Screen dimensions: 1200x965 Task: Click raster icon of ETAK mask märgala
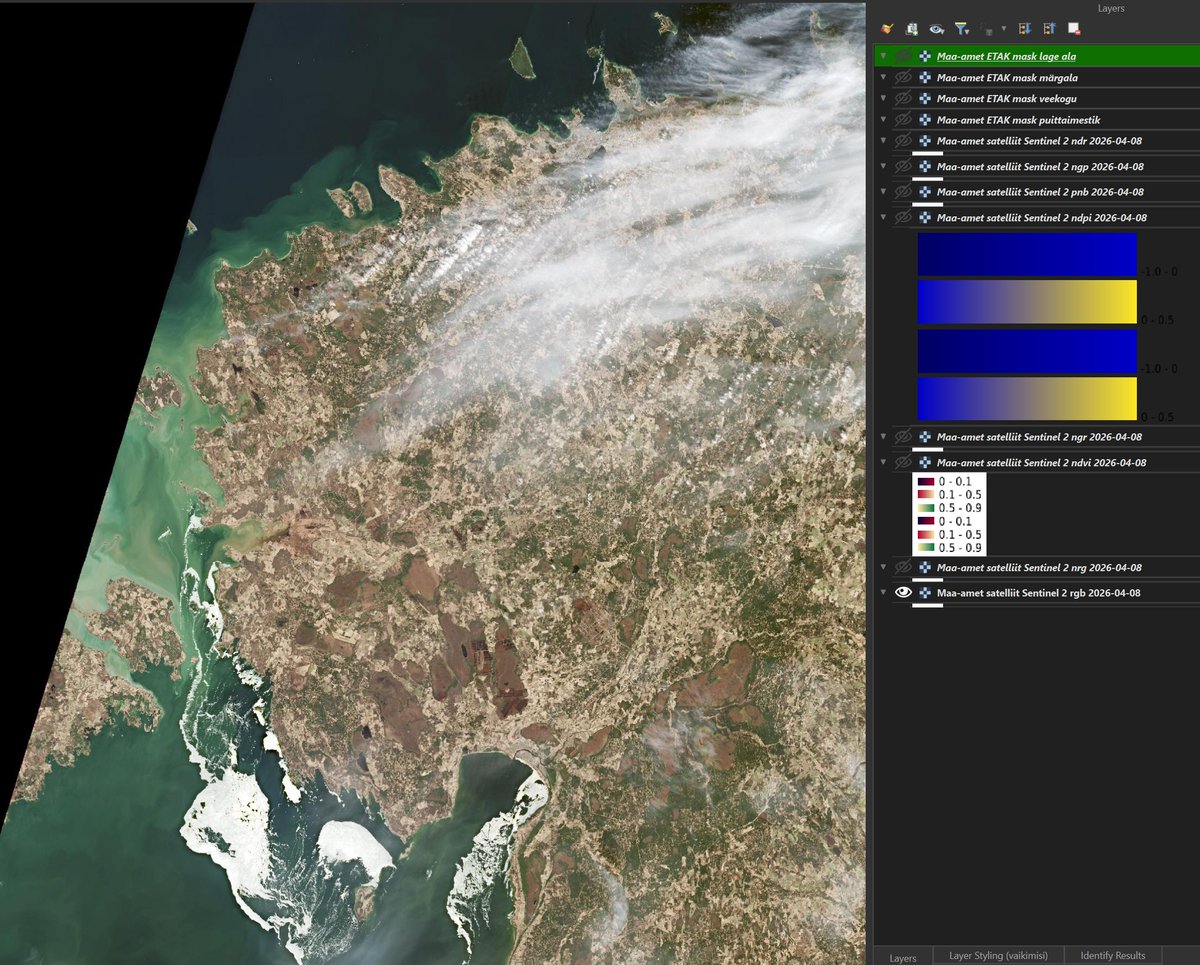tap(926, 77)
